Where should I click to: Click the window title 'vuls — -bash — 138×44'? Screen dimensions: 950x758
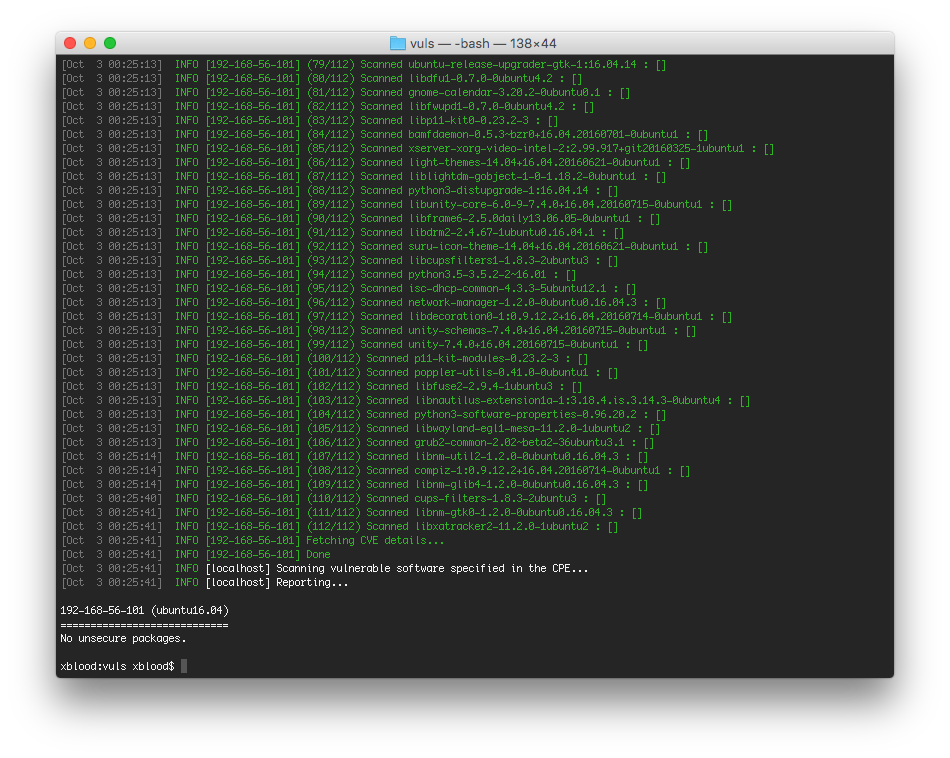tap(483, 44)
